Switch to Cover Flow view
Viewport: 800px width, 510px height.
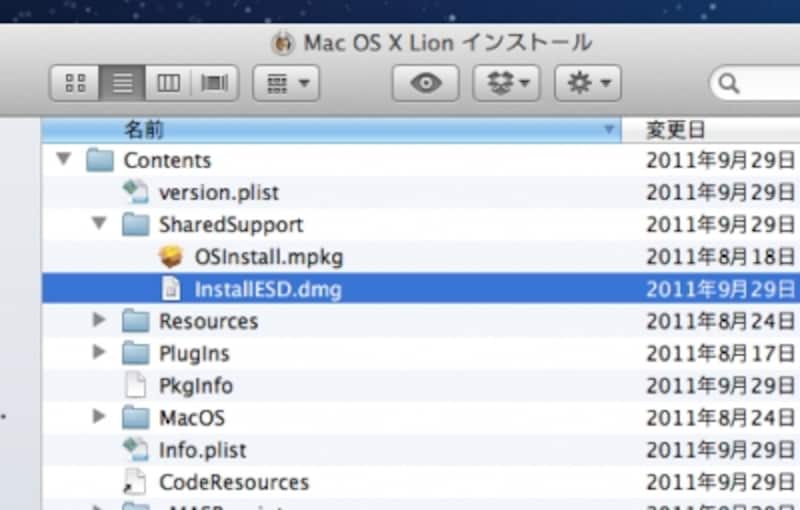[215, 83]
